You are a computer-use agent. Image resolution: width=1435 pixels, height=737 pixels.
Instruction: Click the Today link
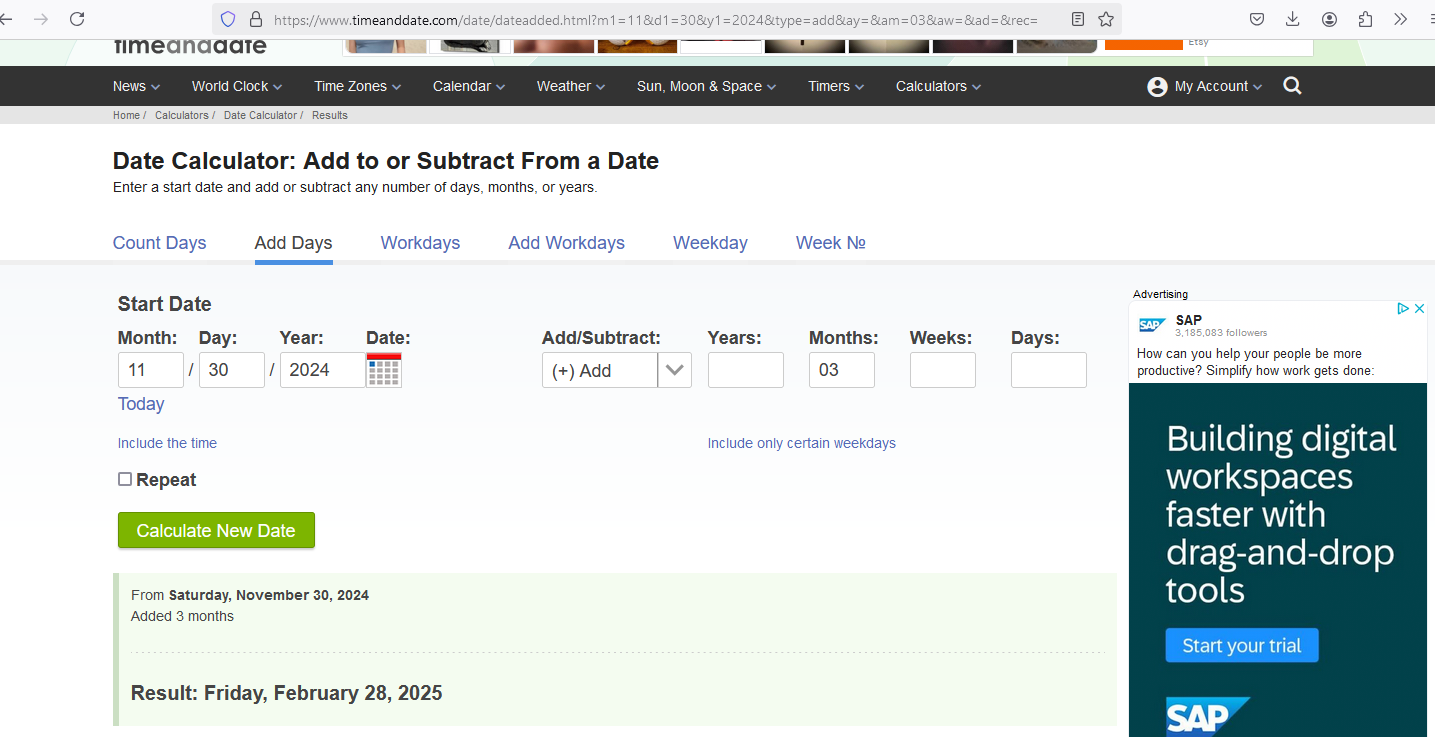[141, 404]
